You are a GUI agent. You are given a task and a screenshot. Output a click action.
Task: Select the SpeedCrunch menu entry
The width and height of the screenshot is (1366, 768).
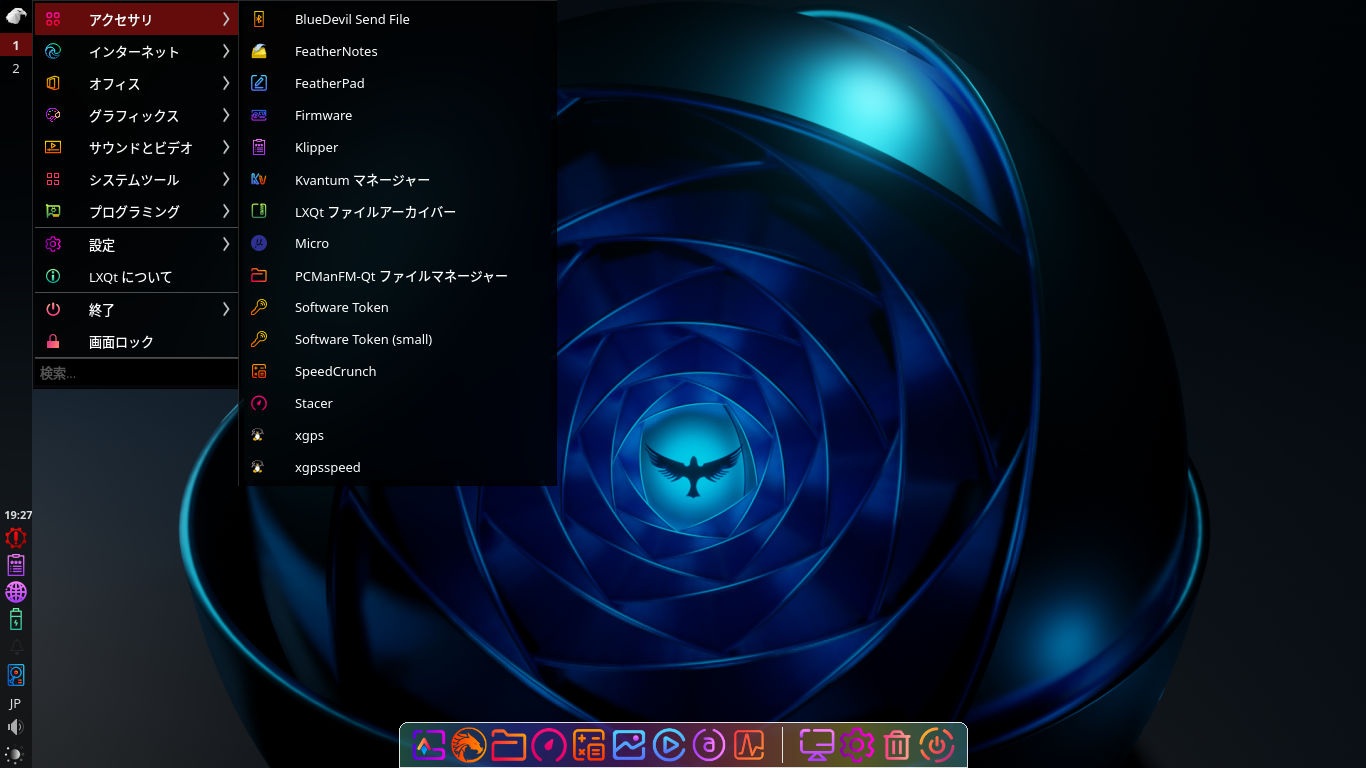[398, 371]
